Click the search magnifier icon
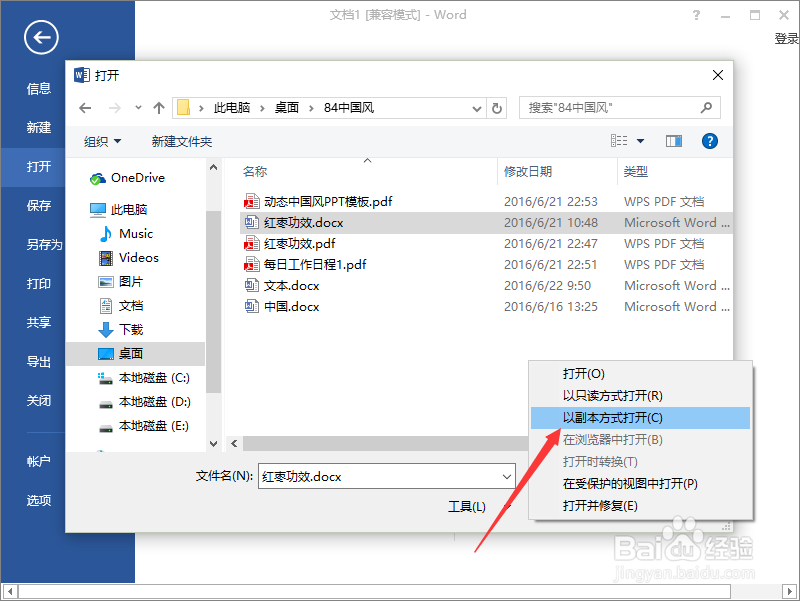800x601 pixels. coord(706,108)
